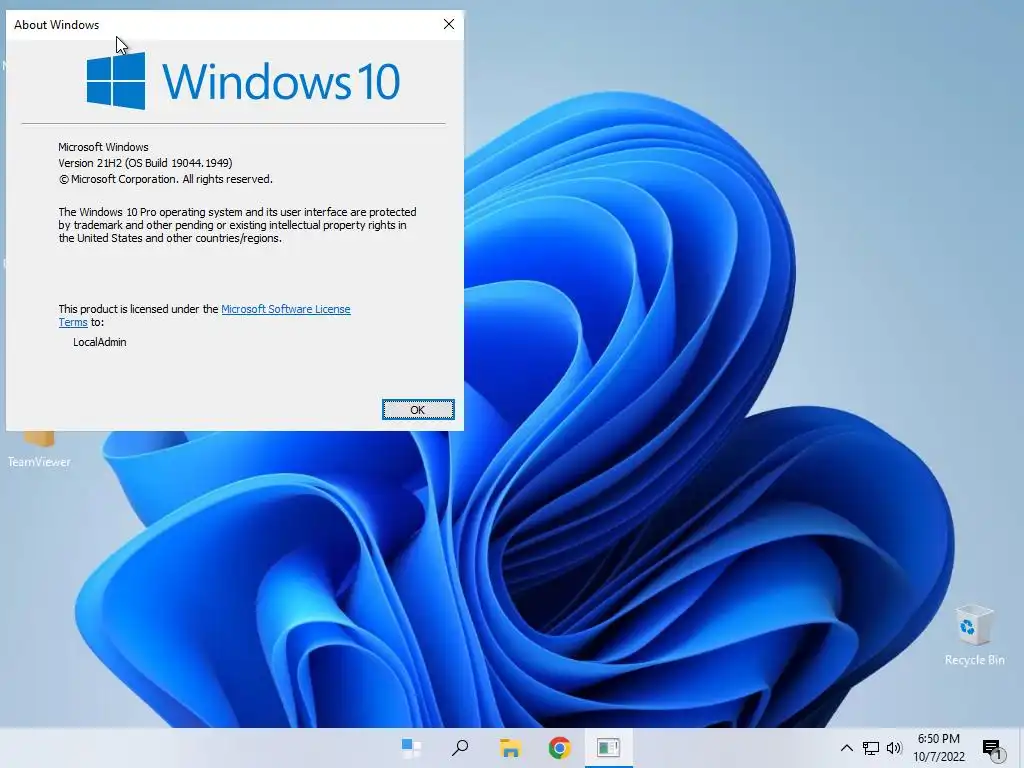The height and width of the screenshot is (768, 1024).
Task: Click the Microsoft Windows text line
Action: tap(103, 147)
